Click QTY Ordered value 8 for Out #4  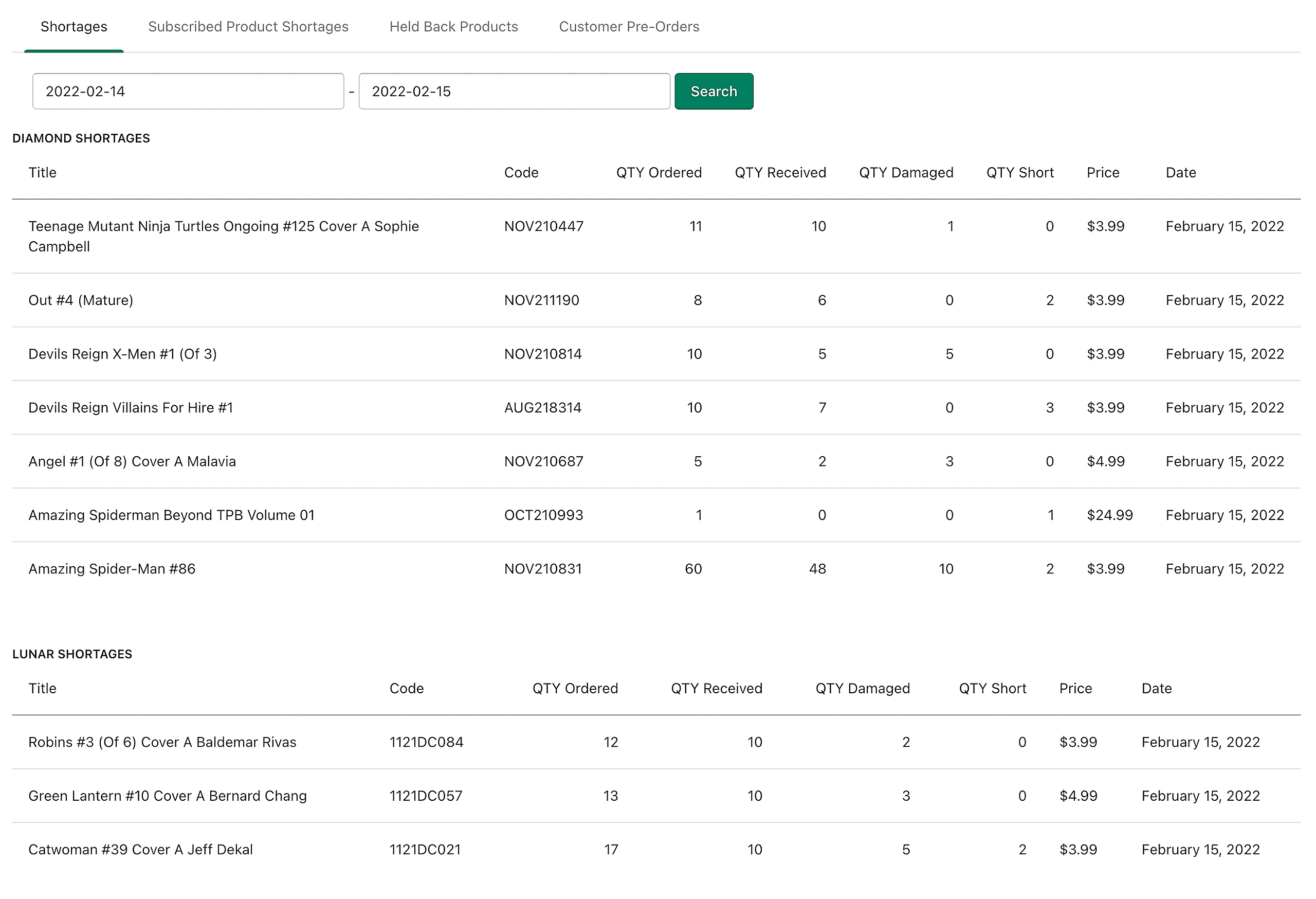click(x=698, y=300)
